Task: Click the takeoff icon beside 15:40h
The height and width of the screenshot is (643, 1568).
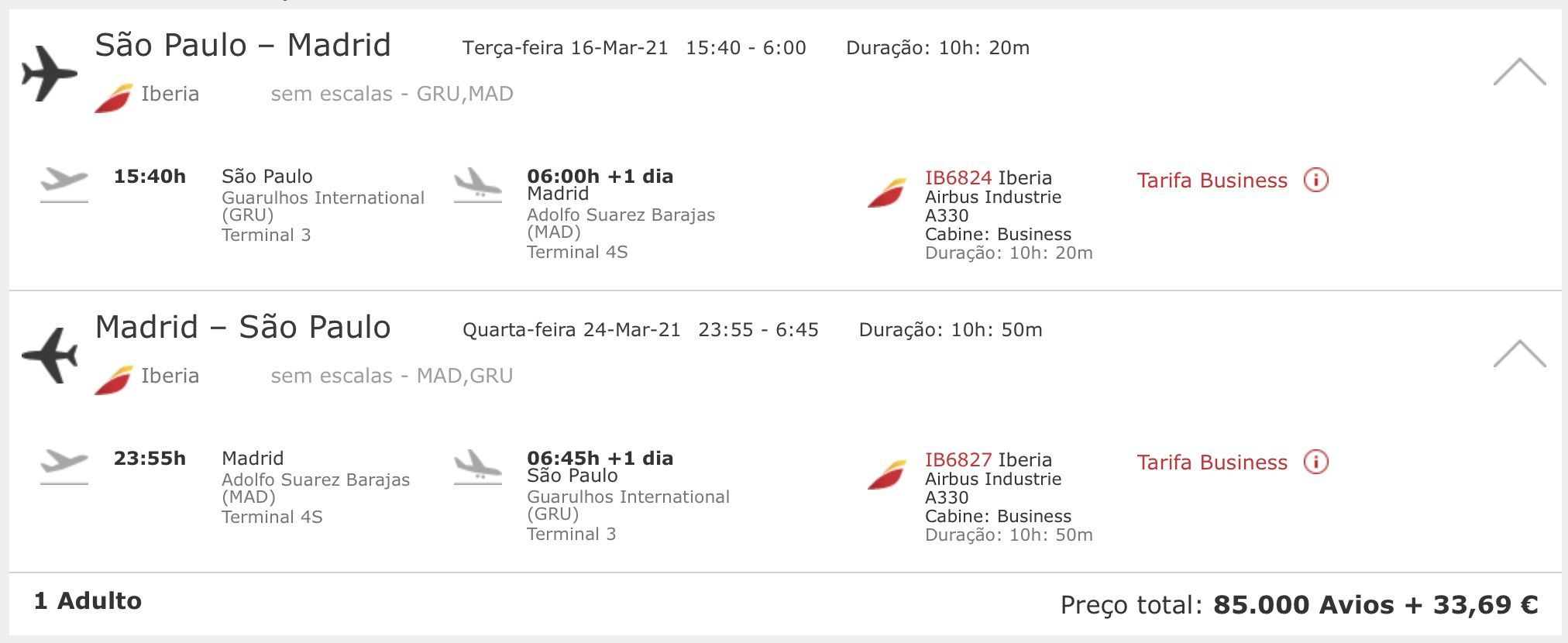Action: click(64, 184)
